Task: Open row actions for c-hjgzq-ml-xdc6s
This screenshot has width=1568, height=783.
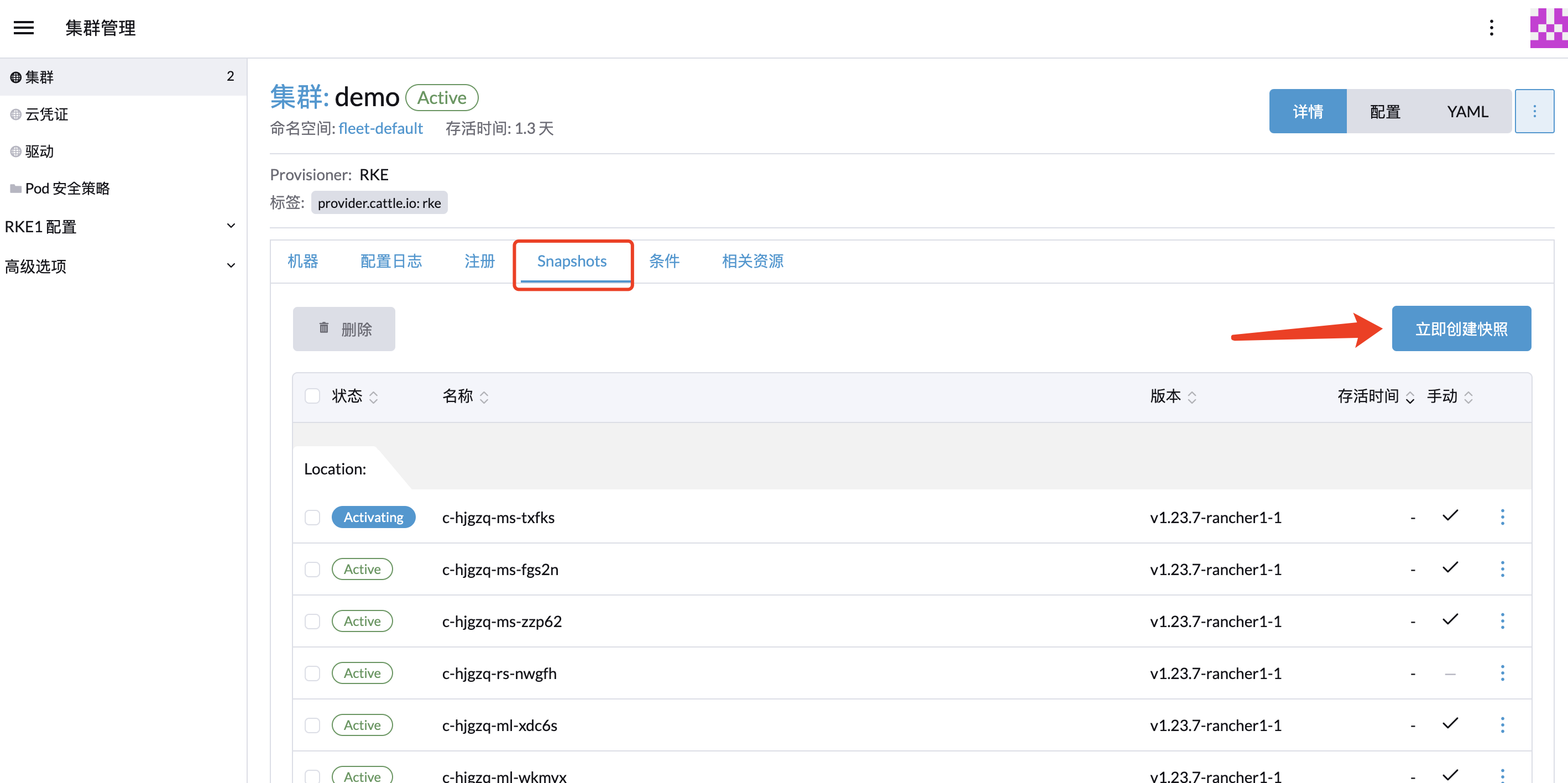Action: [x=1502, y=724]
